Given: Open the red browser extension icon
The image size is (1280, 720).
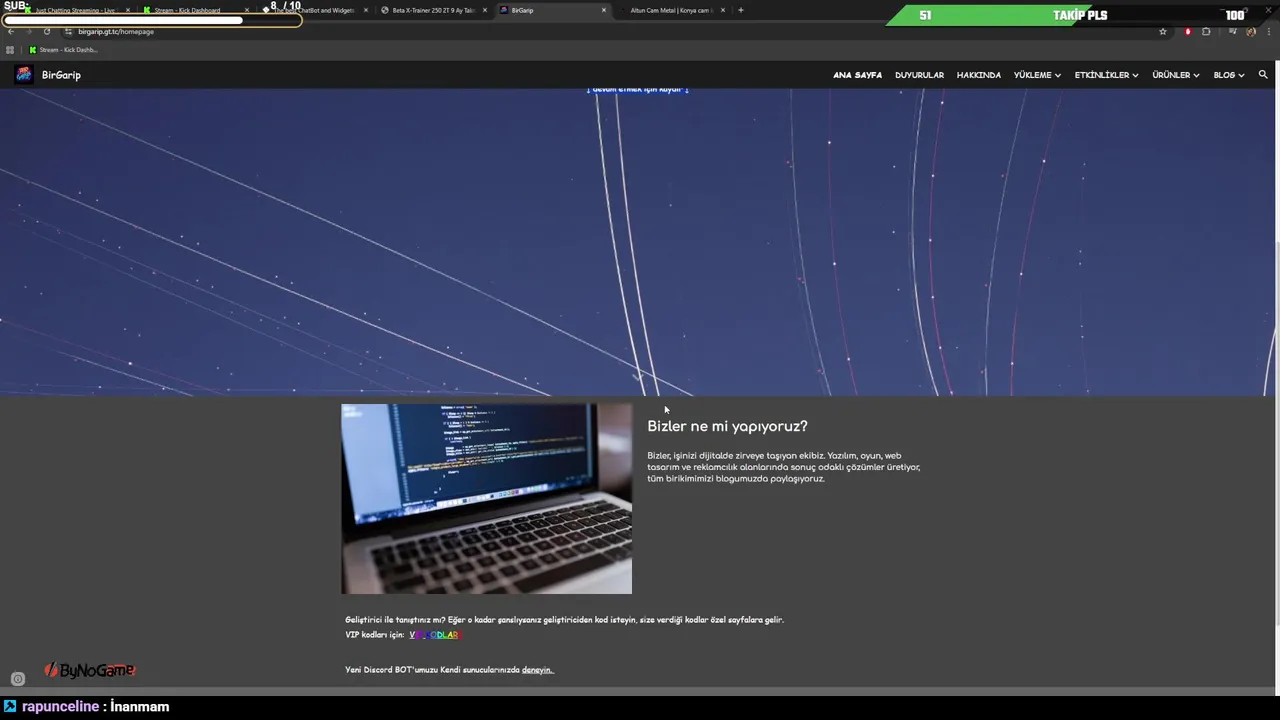Looking at the screenshot, I should [x=1188, y=31].
